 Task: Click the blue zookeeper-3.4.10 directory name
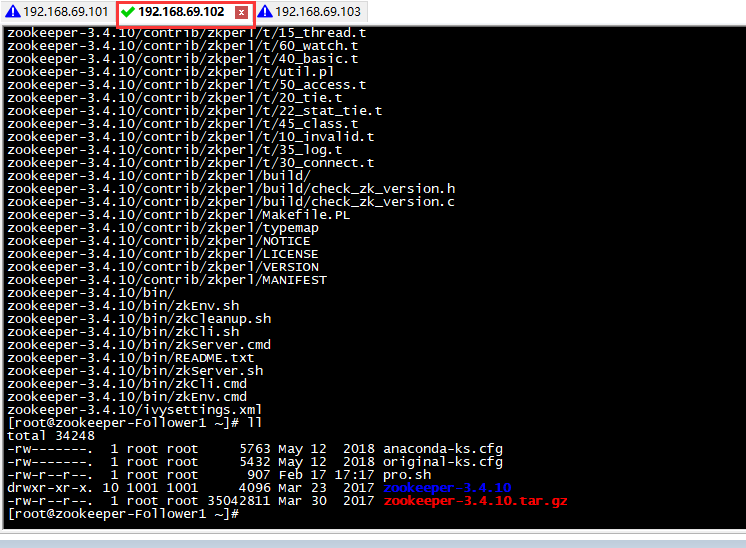pyautogui.click(x=447, y=488)
